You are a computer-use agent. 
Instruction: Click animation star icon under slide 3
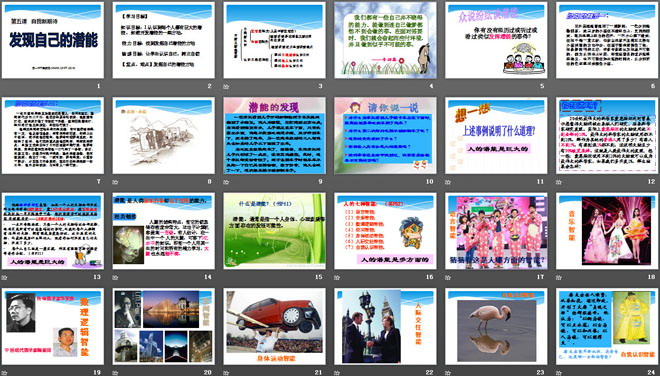point(226,86)
